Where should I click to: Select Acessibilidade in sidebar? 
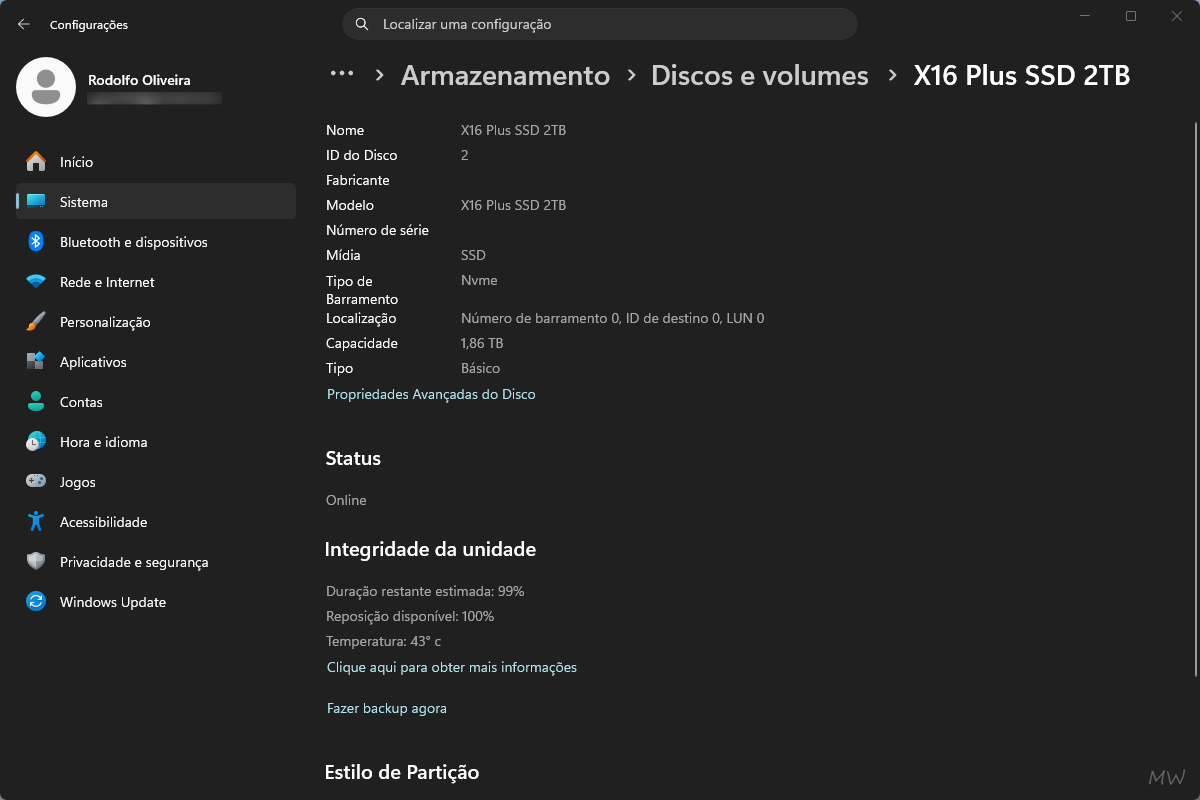[156, 522]
